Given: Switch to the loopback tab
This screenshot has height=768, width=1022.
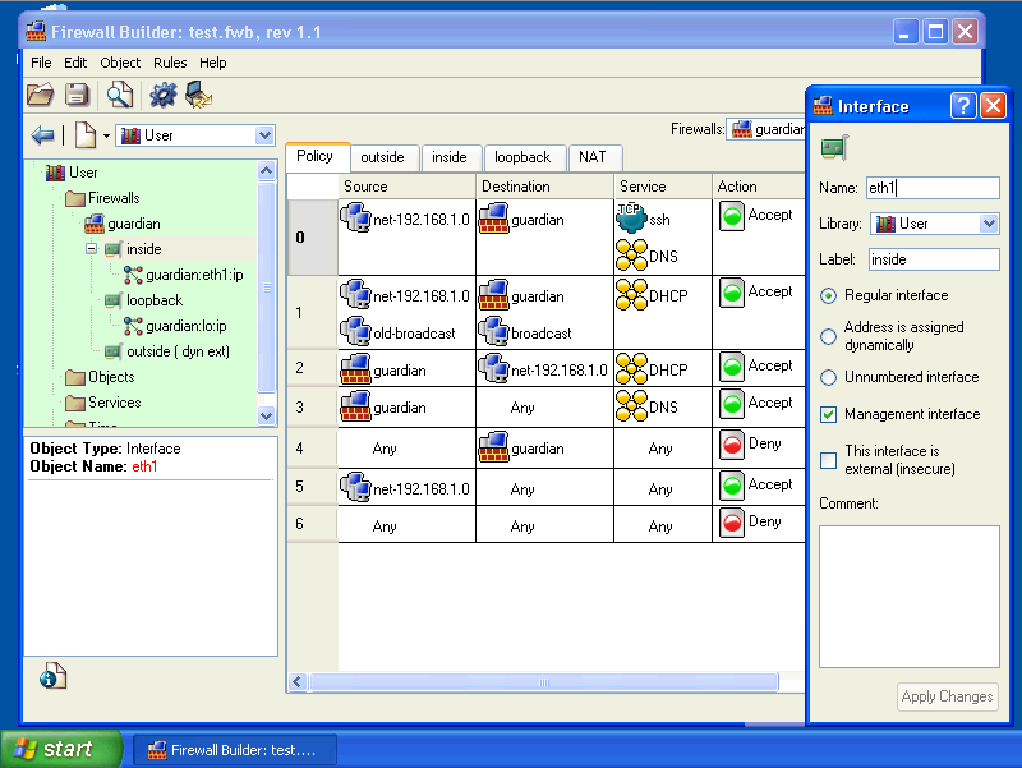Looking at the screenshot, I should point(523,158).
